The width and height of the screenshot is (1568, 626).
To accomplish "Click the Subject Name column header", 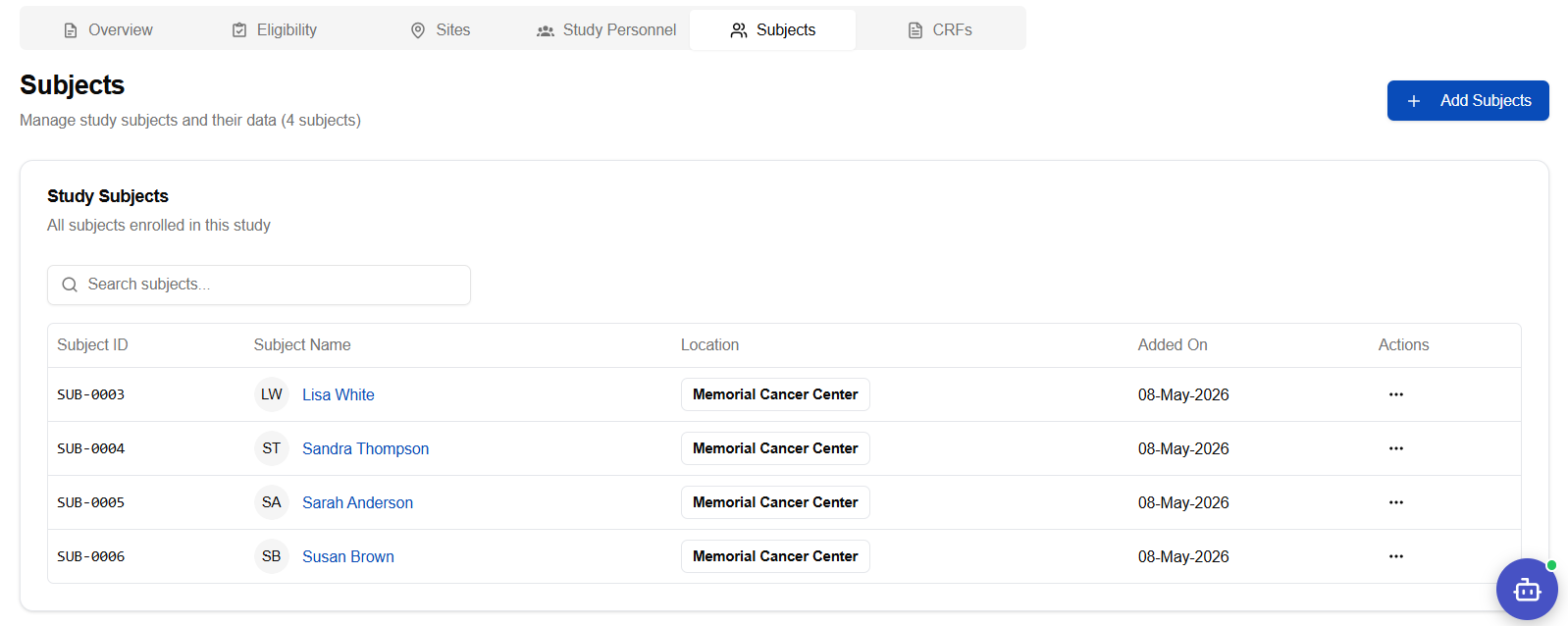I will tap(302, 345).
